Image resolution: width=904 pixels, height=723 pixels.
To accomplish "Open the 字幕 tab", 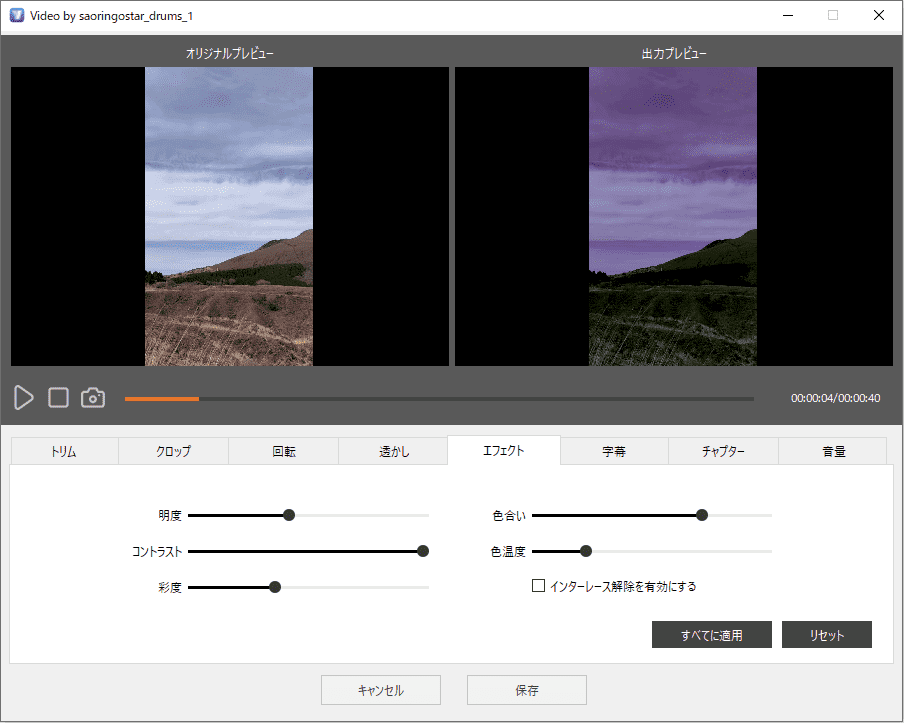I will point(614,451).
